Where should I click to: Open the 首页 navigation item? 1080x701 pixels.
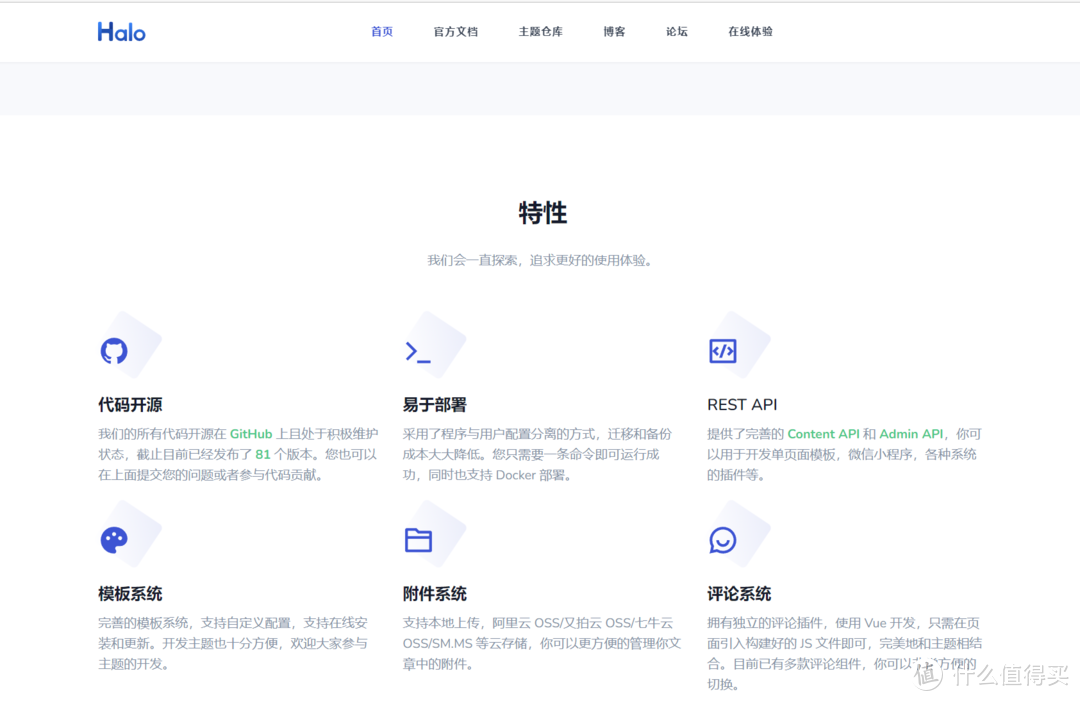point(382,32)
